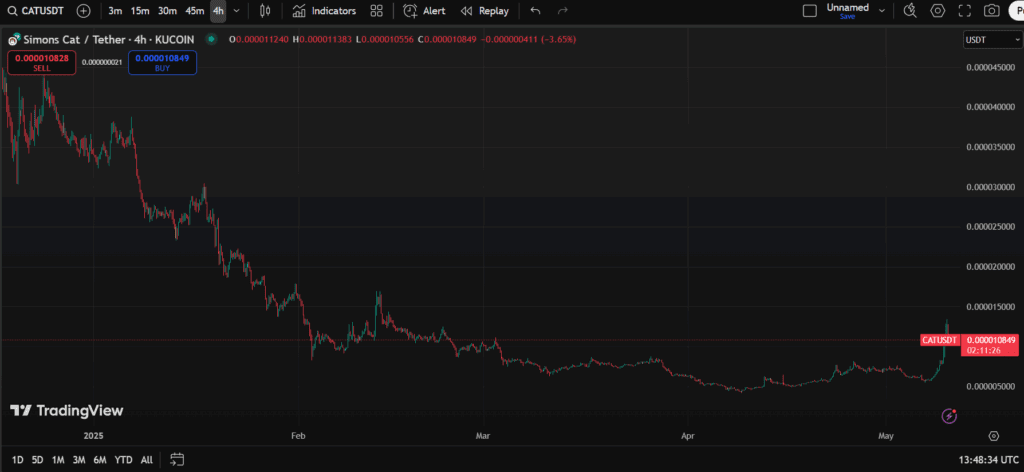Image resolution: width=1024 pixels, height=472 pixels.
Task: Click the 13:48:34 UTC timezone clock
Action: click(x=978, y=459)
